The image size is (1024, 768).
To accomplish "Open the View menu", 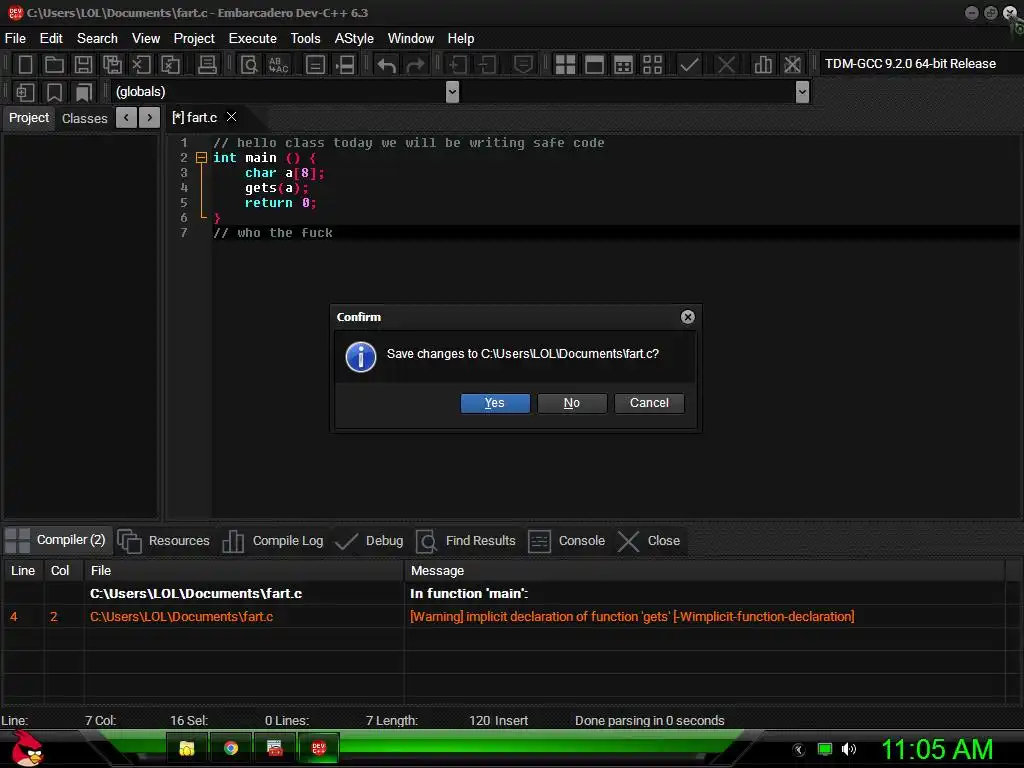I will pyautogui.click(x=146, y=39).
